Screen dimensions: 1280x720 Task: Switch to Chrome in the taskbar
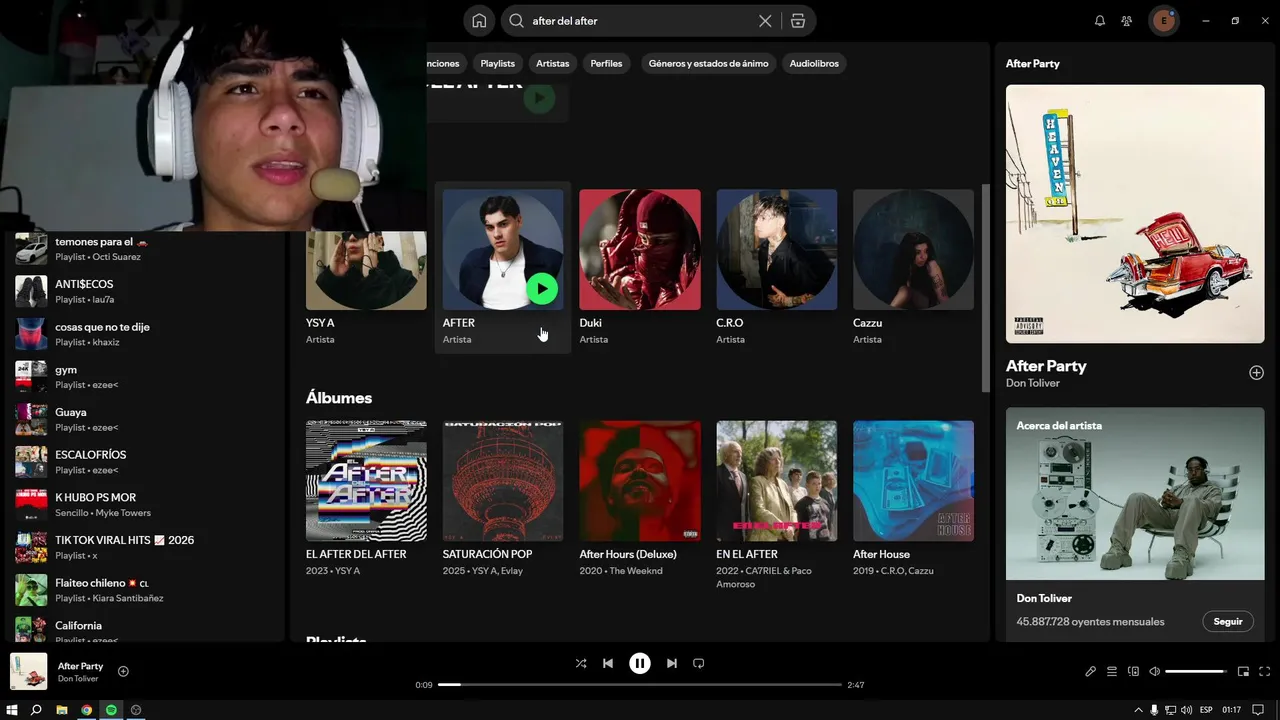point(87,710)
